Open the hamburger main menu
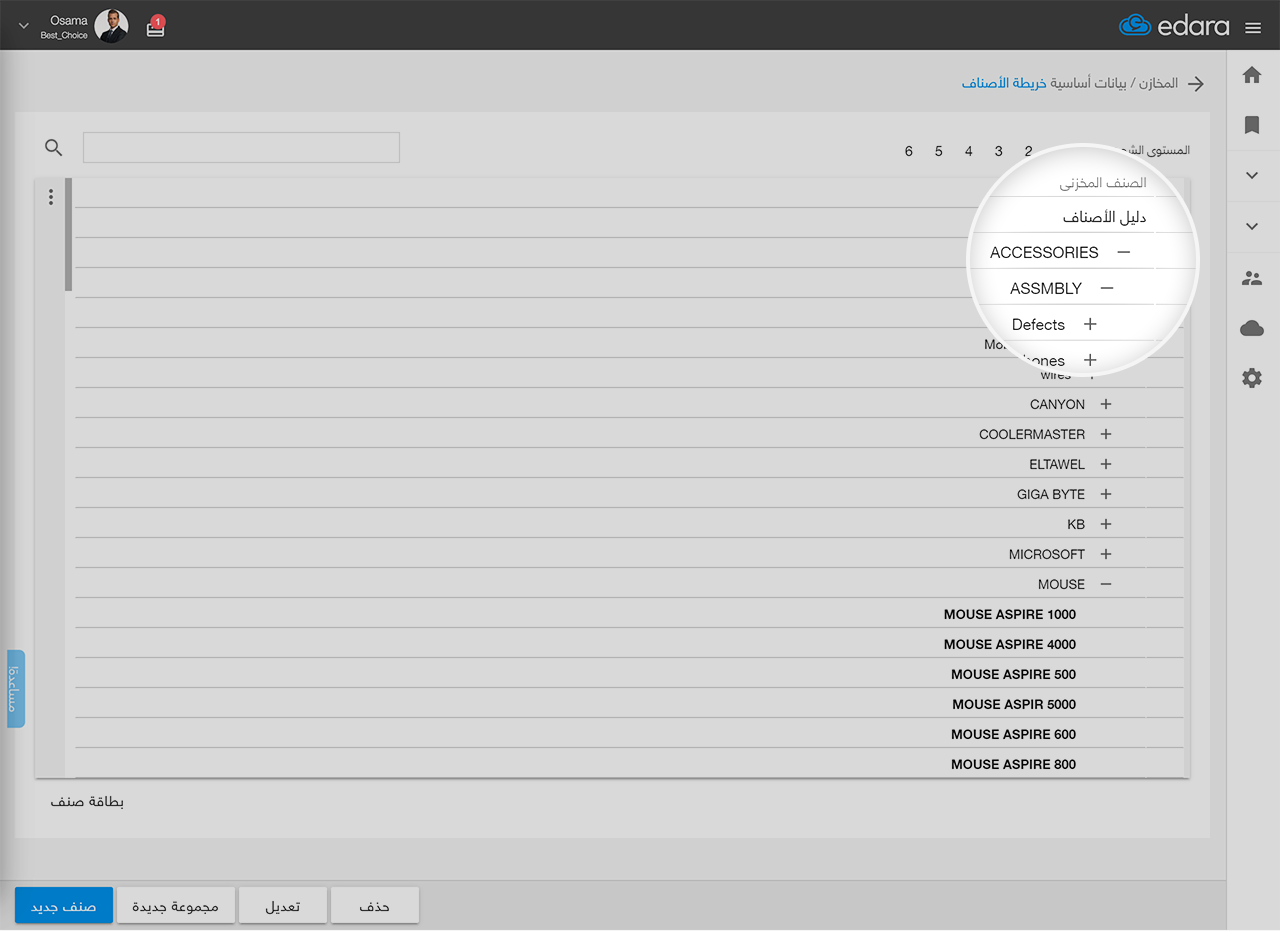 (x=1252, y=28)
